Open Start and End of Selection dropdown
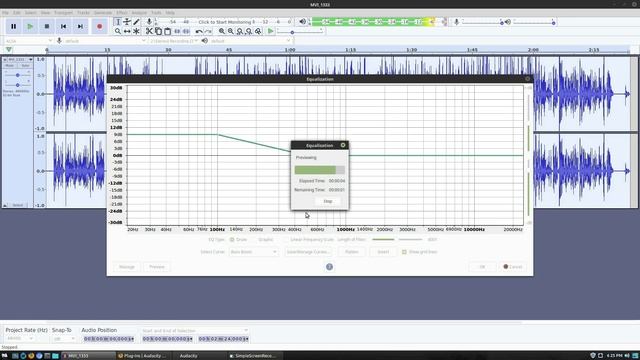The width and height of the screenshot is (640, 360). (195, 331)
